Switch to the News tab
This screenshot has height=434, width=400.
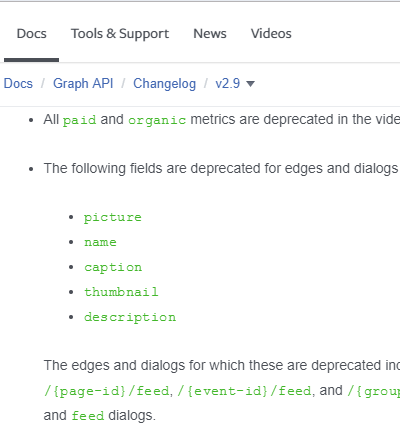click(210, 34)
